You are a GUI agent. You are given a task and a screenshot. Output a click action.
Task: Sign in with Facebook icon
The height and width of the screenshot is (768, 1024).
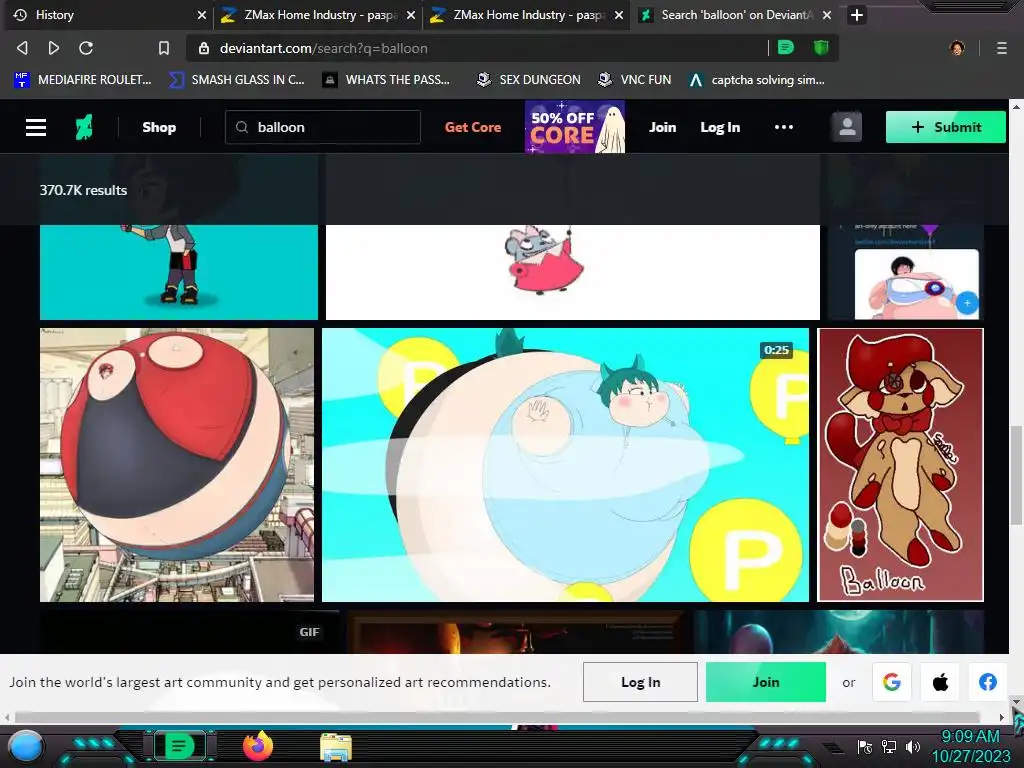pos(988,682)
